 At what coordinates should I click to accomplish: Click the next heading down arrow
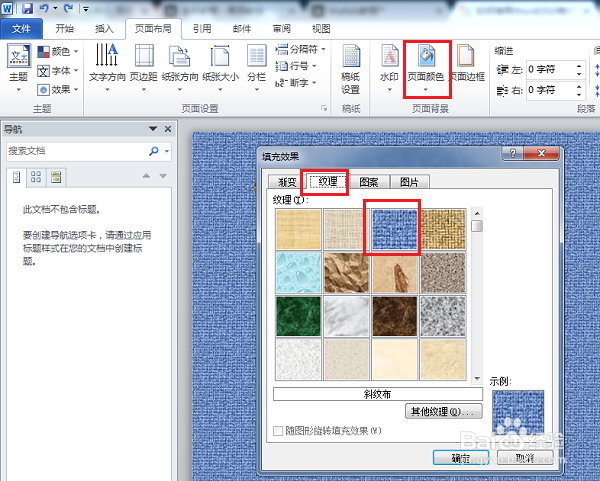[x=163, y=176]
